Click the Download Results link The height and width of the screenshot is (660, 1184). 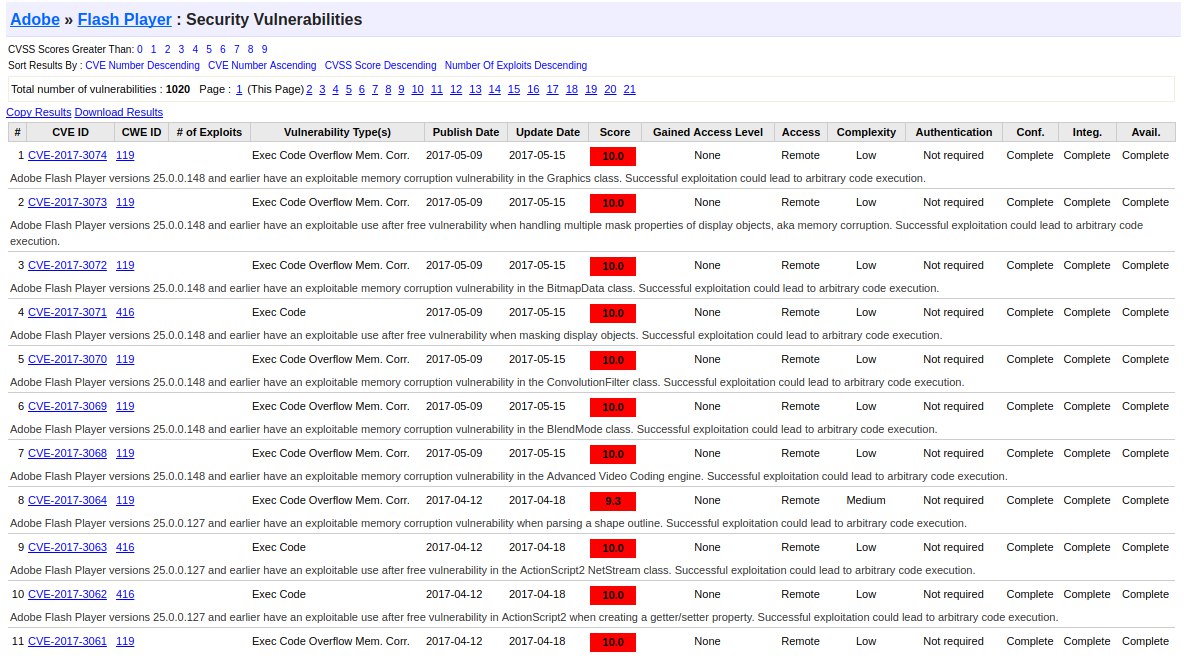119,112
